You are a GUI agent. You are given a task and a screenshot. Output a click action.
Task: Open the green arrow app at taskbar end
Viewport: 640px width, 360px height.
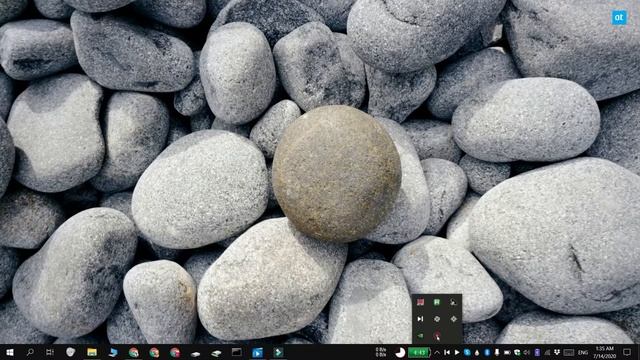pyautogui.click(x=278, y=352)
